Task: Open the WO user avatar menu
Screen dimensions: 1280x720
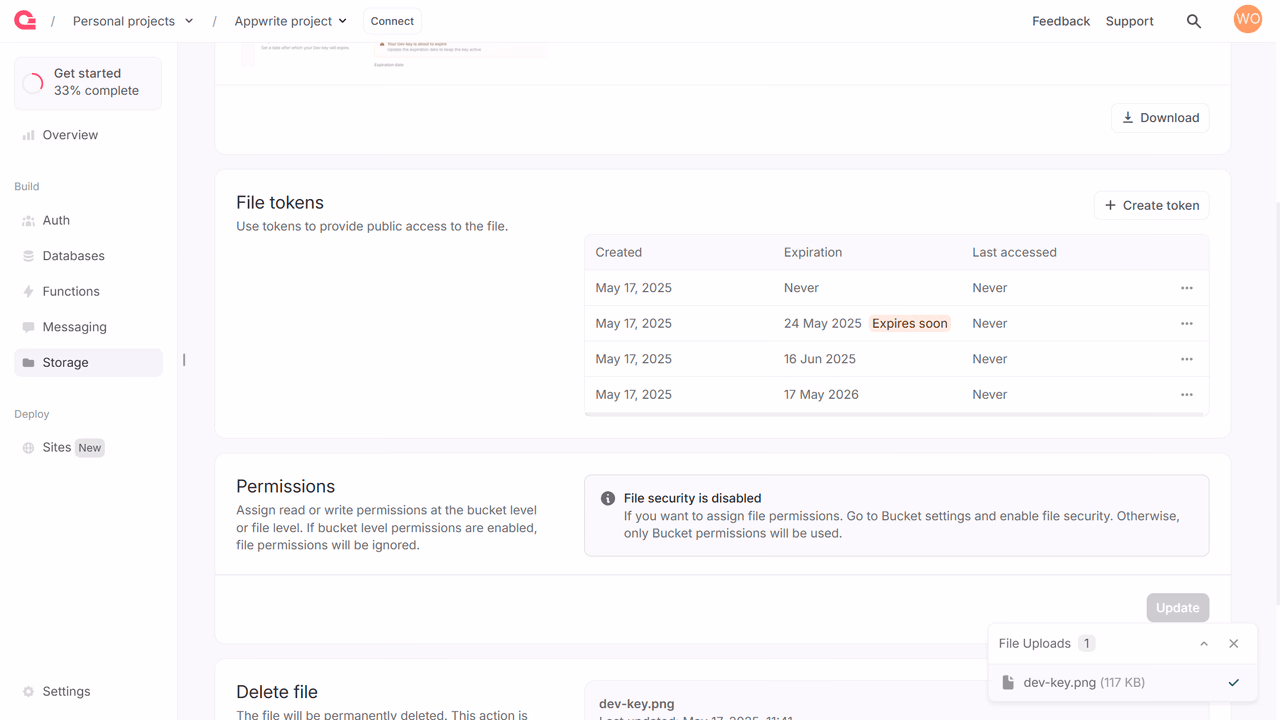Action: pyautogui.click(x=1248, y=19)
